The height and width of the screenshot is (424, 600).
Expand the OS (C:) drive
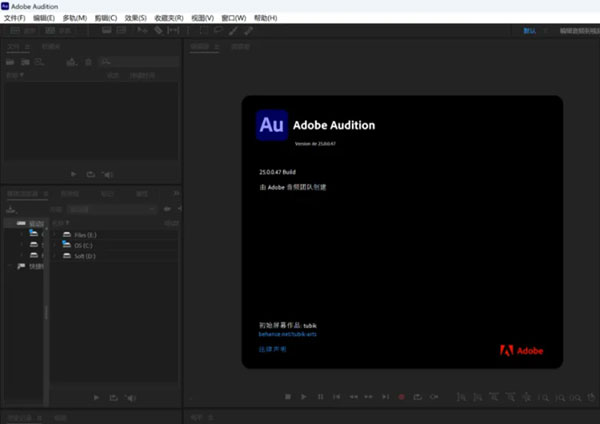[x=54, y=245]
